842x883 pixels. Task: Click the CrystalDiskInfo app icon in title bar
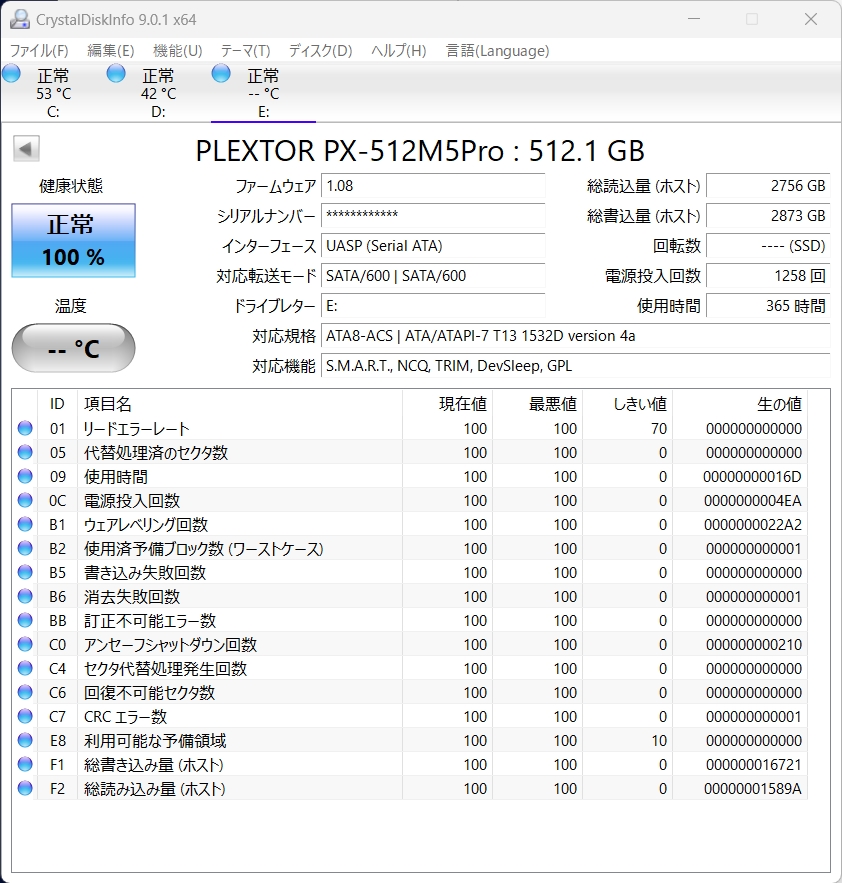20,19
